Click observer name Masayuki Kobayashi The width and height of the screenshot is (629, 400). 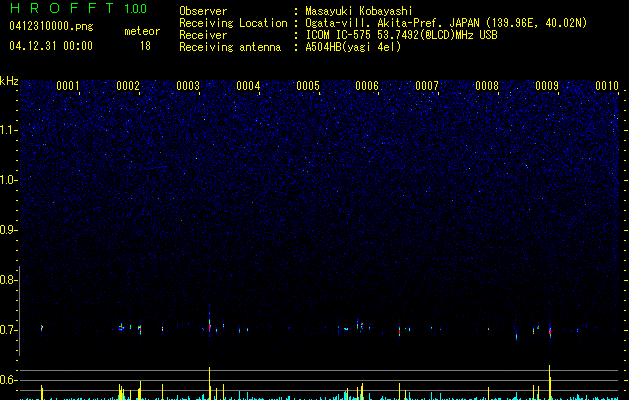[x=359, y=11]
